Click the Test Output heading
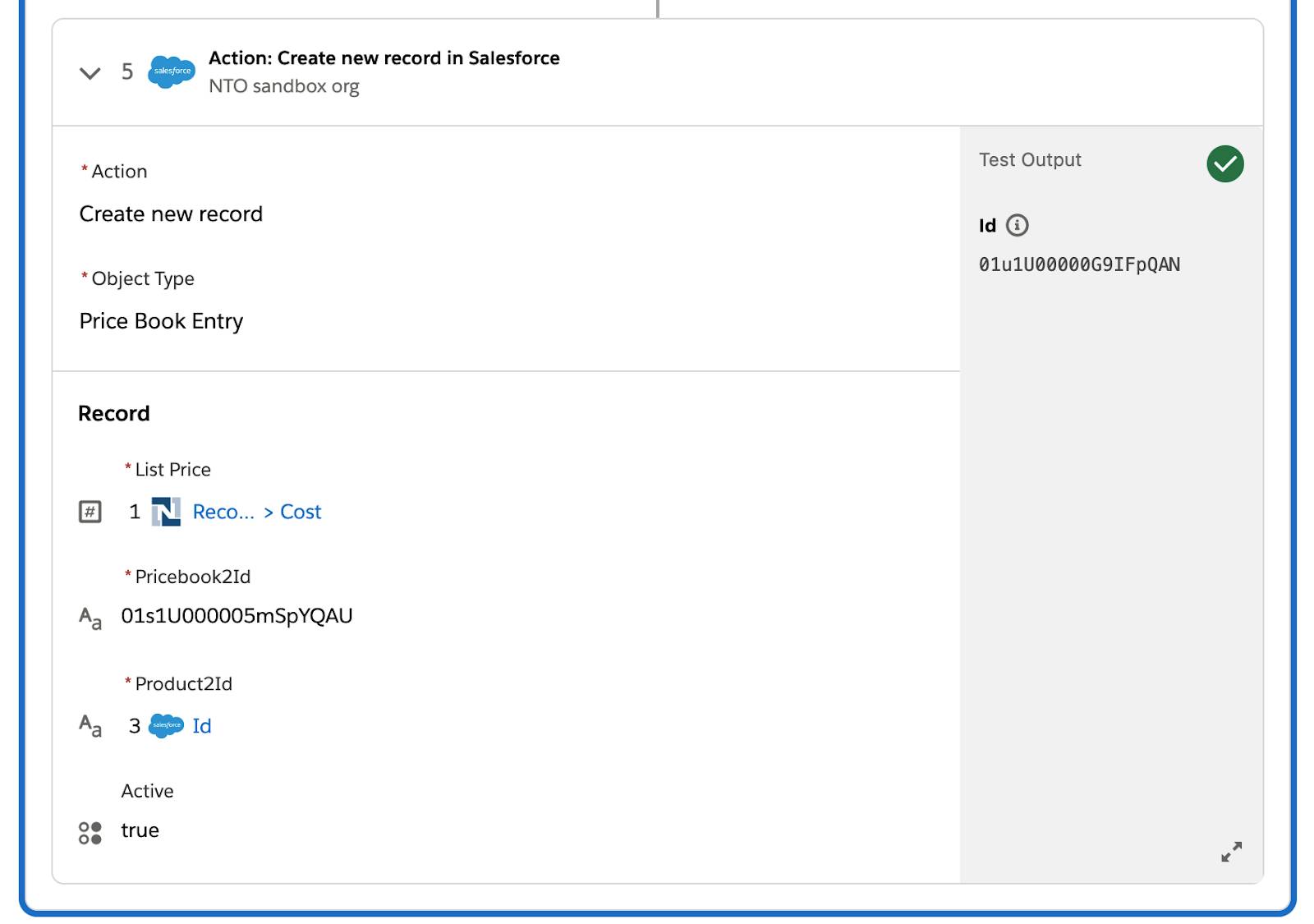 point(1030,160)
